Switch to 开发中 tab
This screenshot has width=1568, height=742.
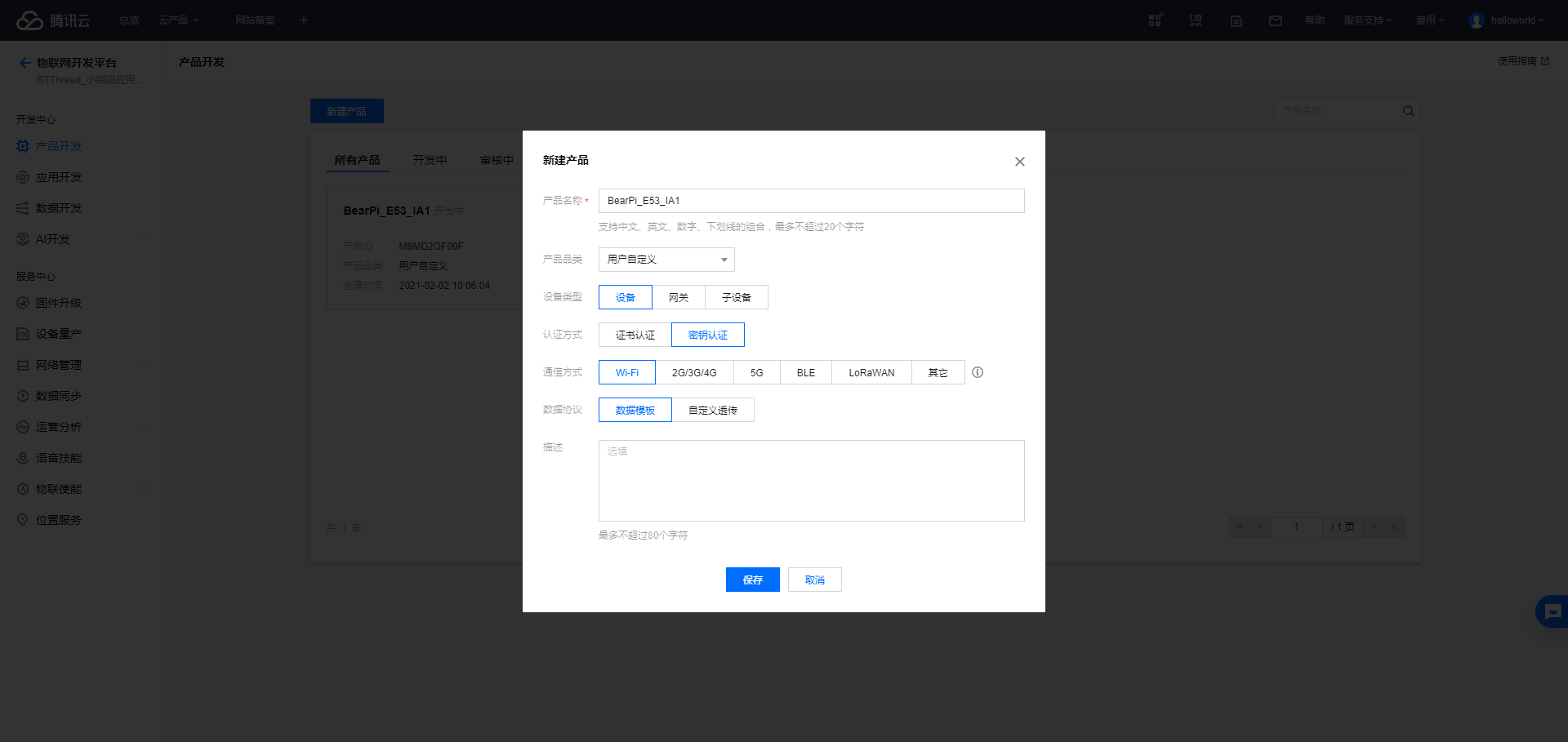click(x=430, y=160)
